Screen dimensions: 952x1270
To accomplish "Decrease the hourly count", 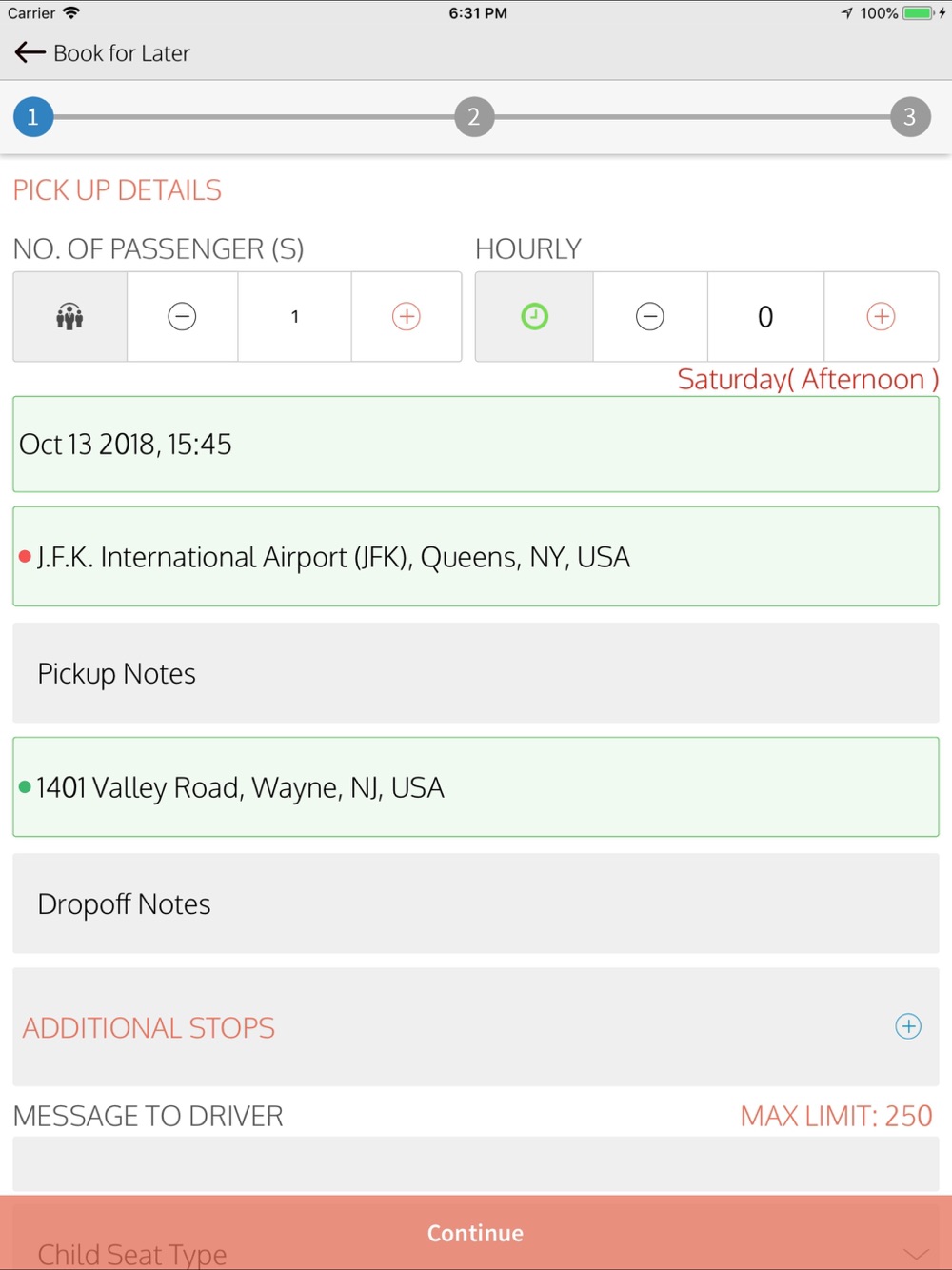I will [650, 317].
